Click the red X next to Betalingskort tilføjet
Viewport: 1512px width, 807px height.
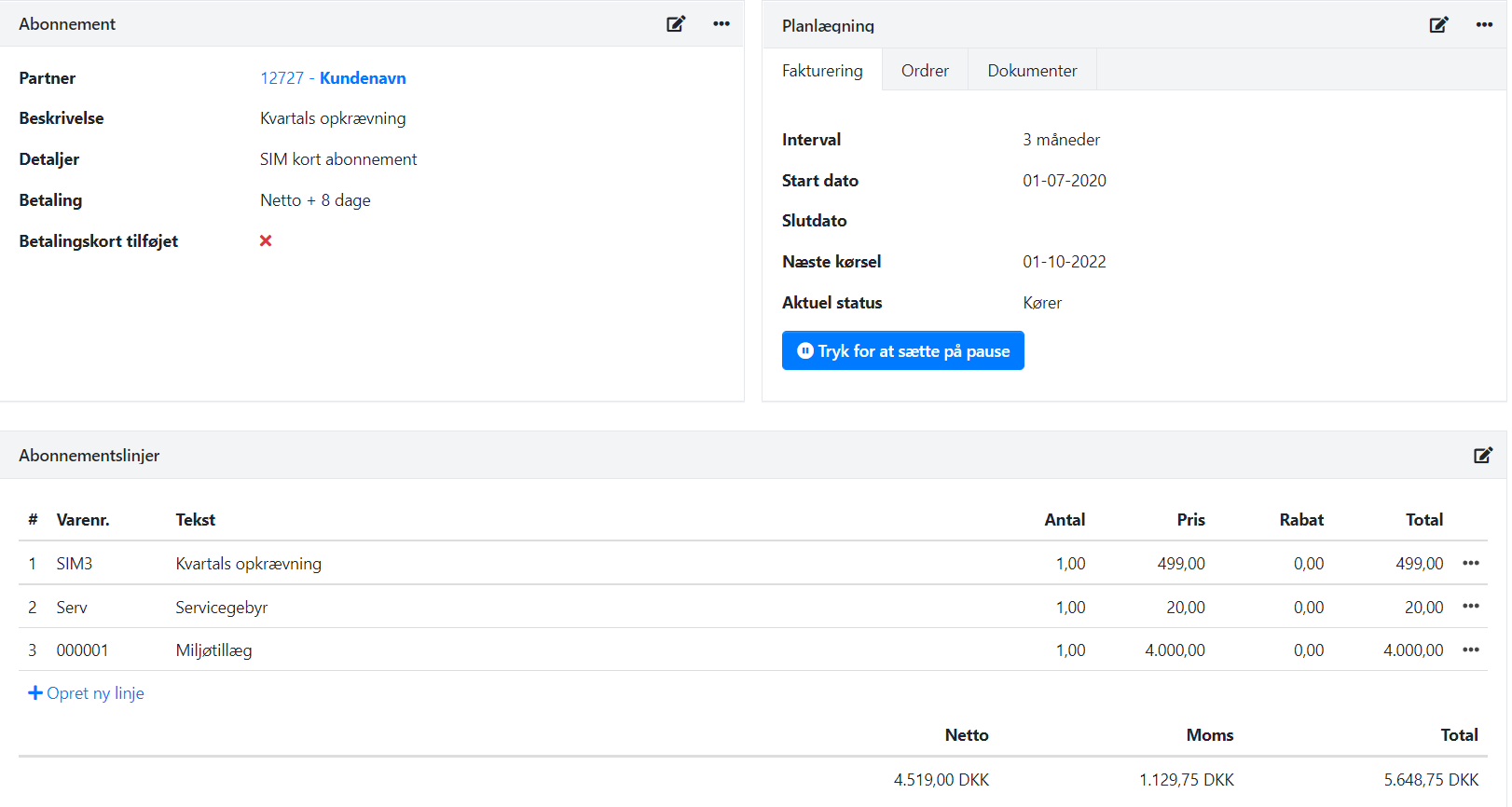point(266,241)
